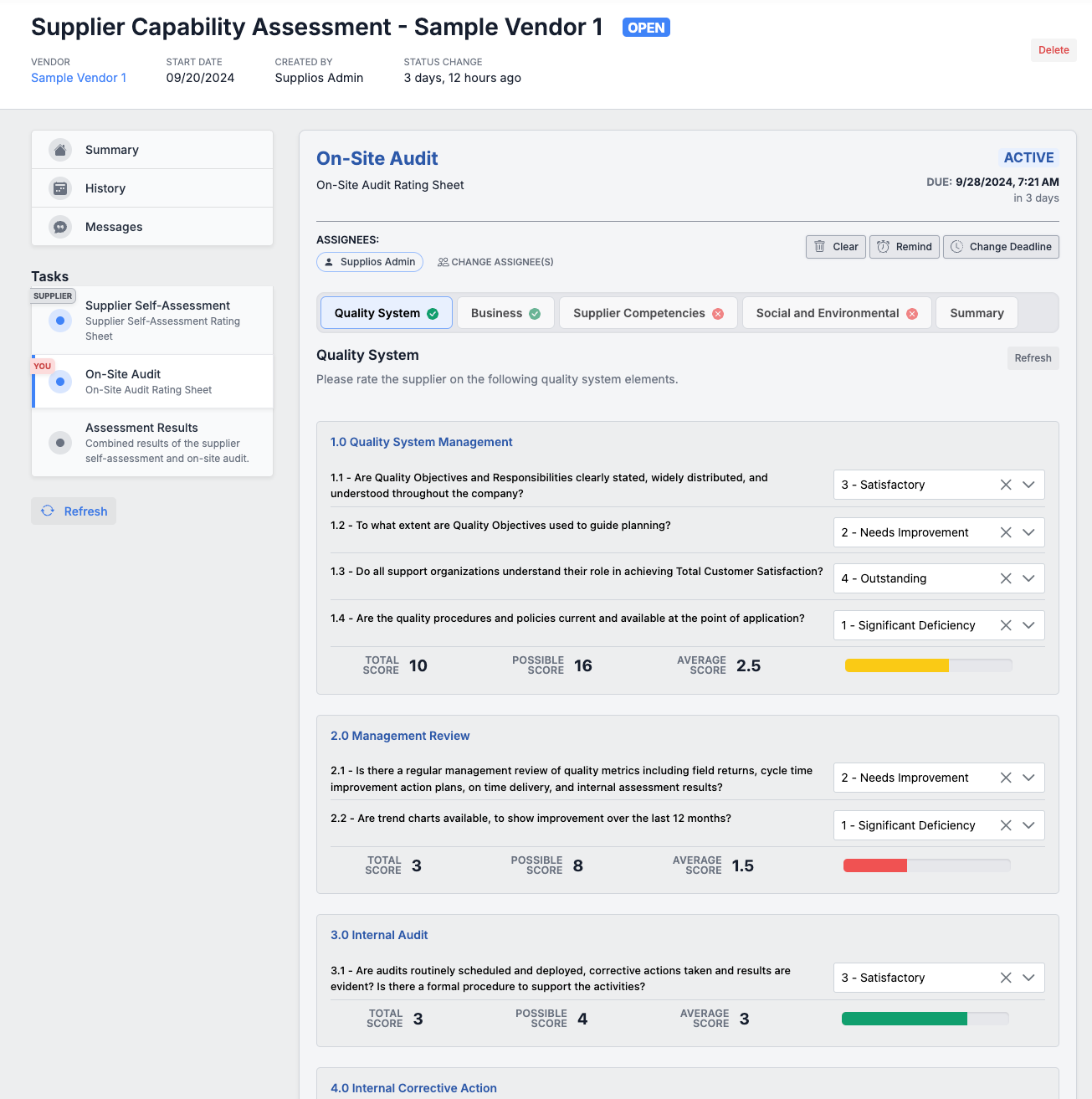The width and height of the screenshot is (1092, 1099).
Task: Click the Summary home icon in sidebar
Action: (x=60, y=150)
